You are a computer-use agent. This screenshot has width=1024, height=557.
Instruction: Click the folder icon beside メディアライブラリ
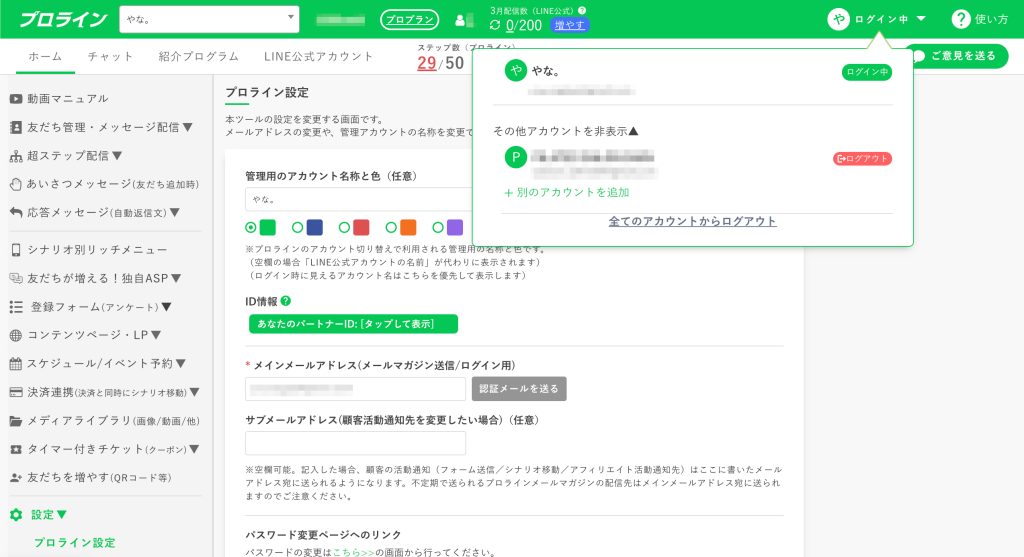tap(16, 421)
